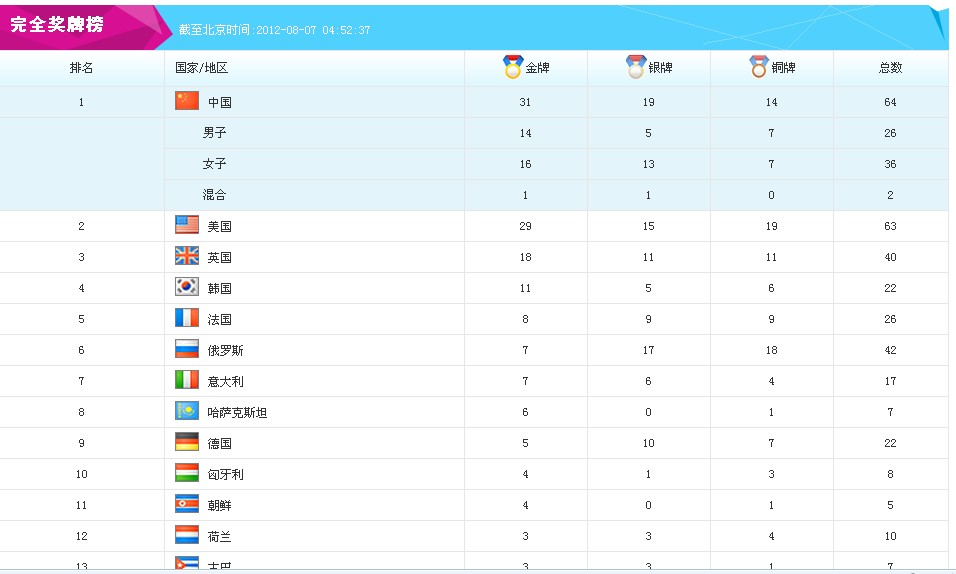Click the 铜牌 column header label

pyautogui.click(x=783, y=68)
